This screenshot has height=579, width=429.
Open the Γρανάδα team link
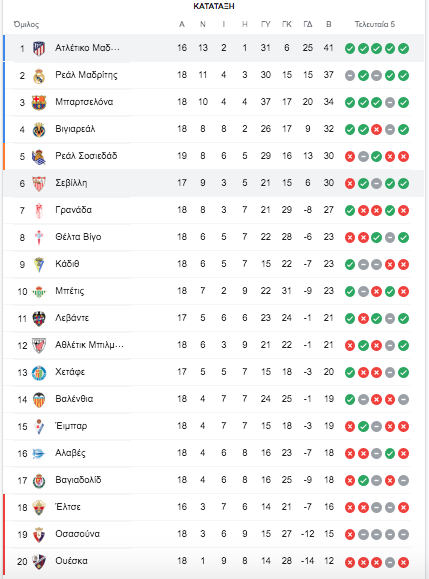click(73, 210)
